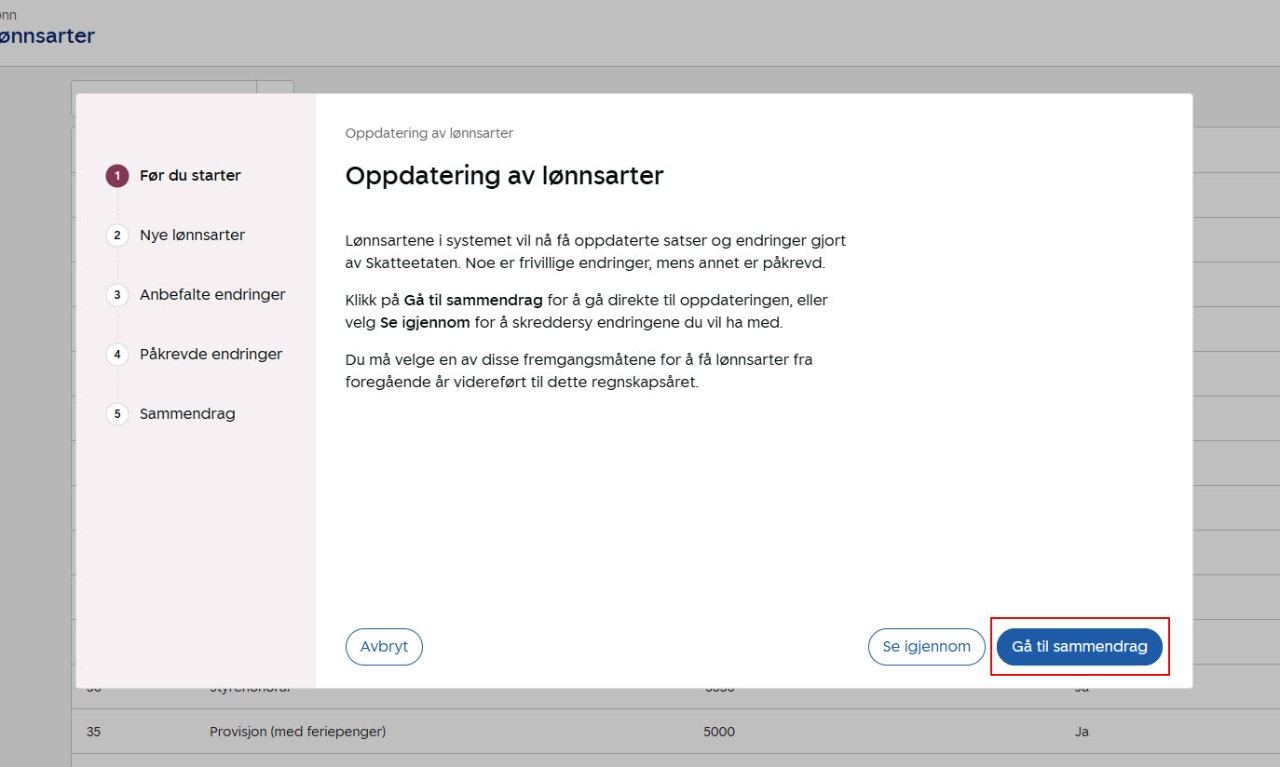Click the step 5 number circle
The height and width of the screenshot is (767, 1280).
(x=117, y=414)
